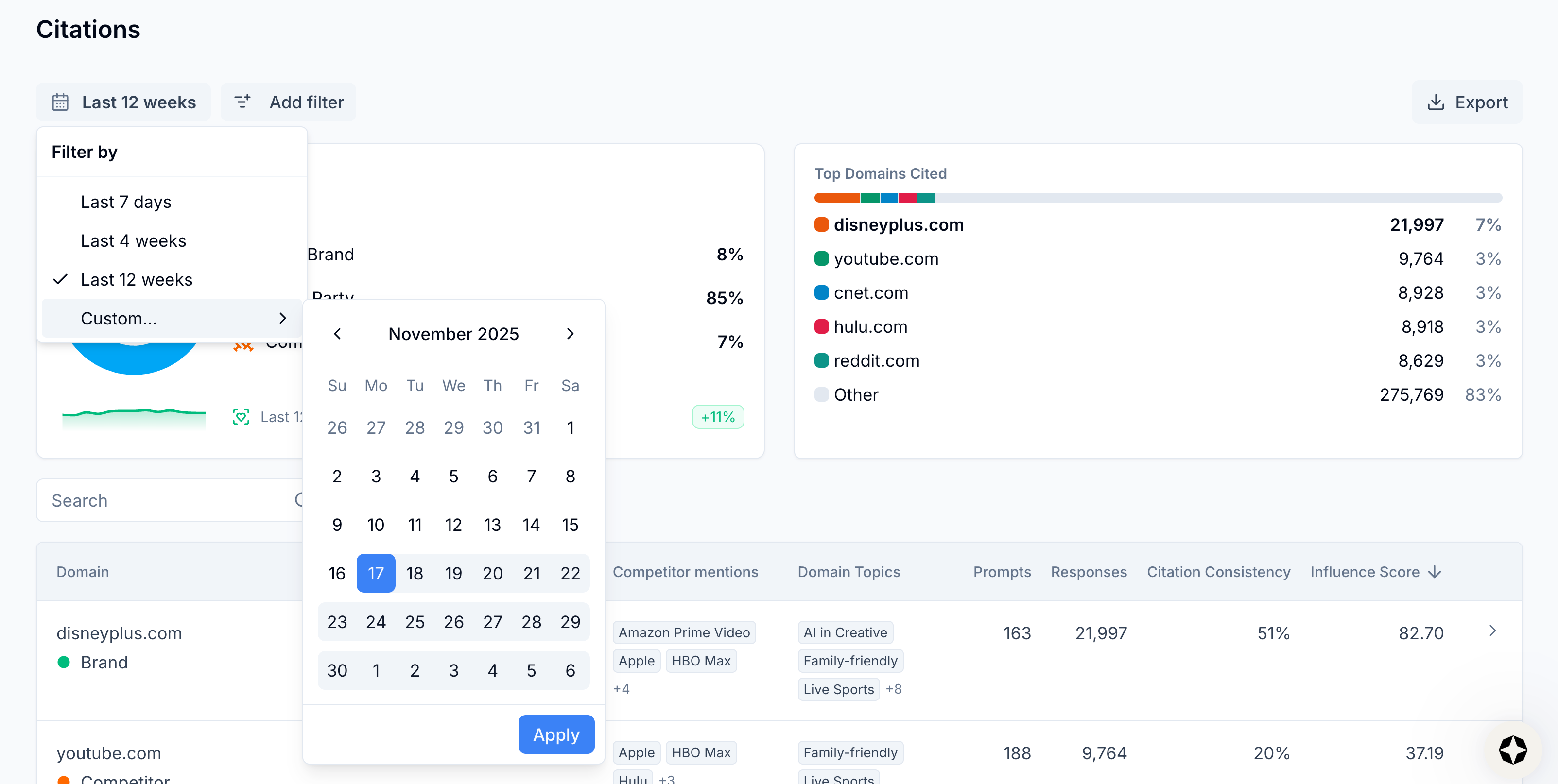
Task: Click Apple tag in youtube.com row
Action: pos(636,752)
